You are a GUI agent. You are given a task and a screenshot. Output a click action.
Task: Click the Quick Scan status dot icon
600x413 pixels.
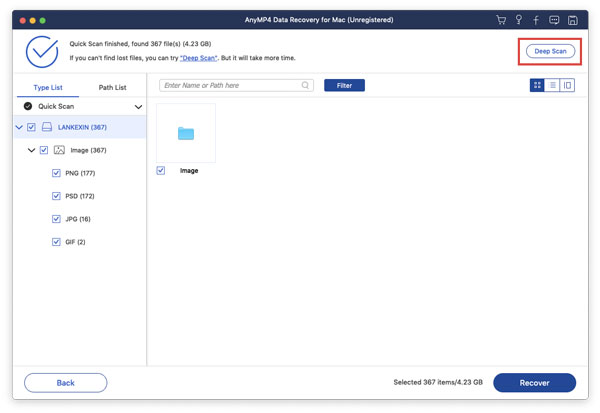(x=28, y=106)
